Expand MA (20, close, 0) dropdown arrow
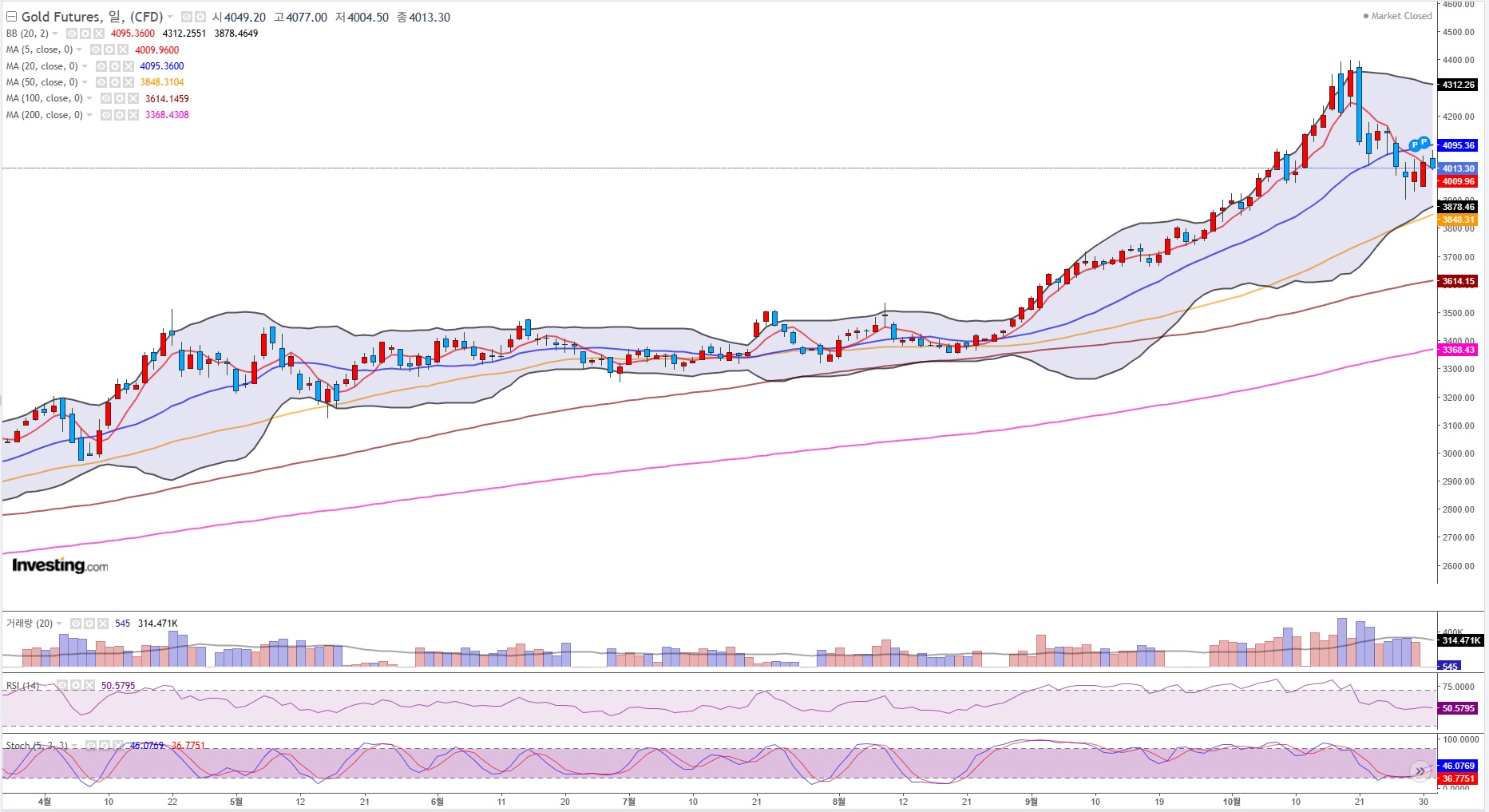The width and height of the screenshot is (1489, 812). point(85,66)
